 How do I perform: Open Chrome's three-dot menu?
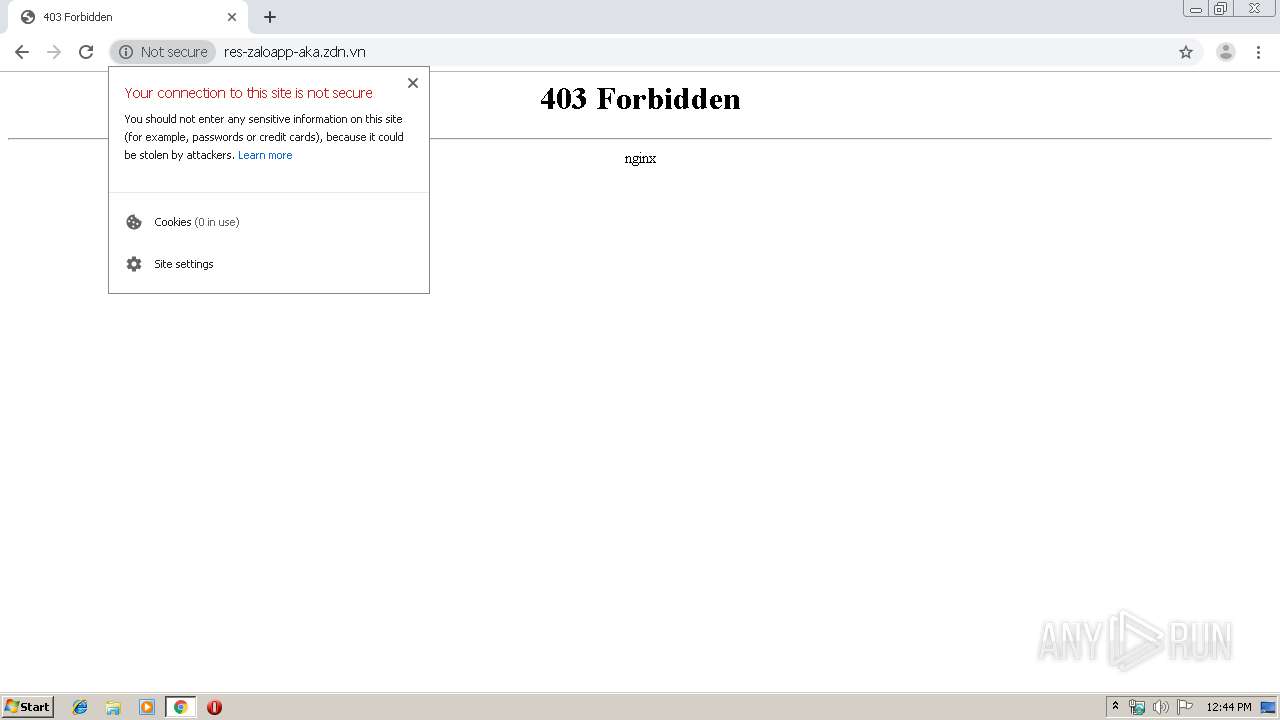pyautogui.click(x=1258, y=52)
